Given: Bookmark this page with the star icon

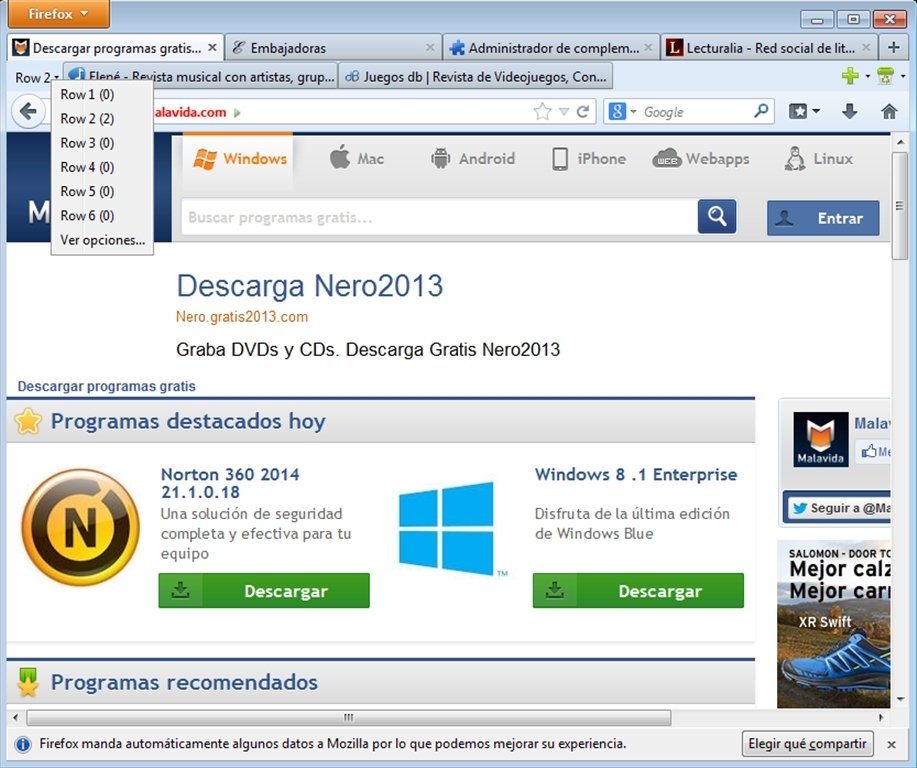Looking at the screenshot, I should (542, 111).
